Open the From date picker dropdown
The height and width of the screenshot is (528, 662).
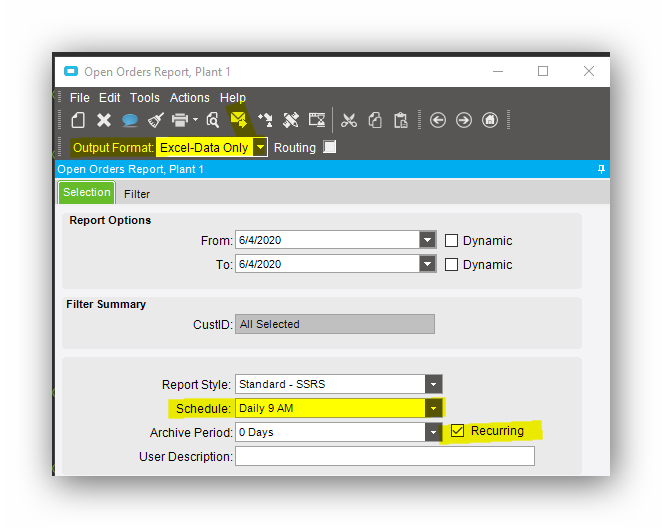pyautogui.click(x=427, y=240)
